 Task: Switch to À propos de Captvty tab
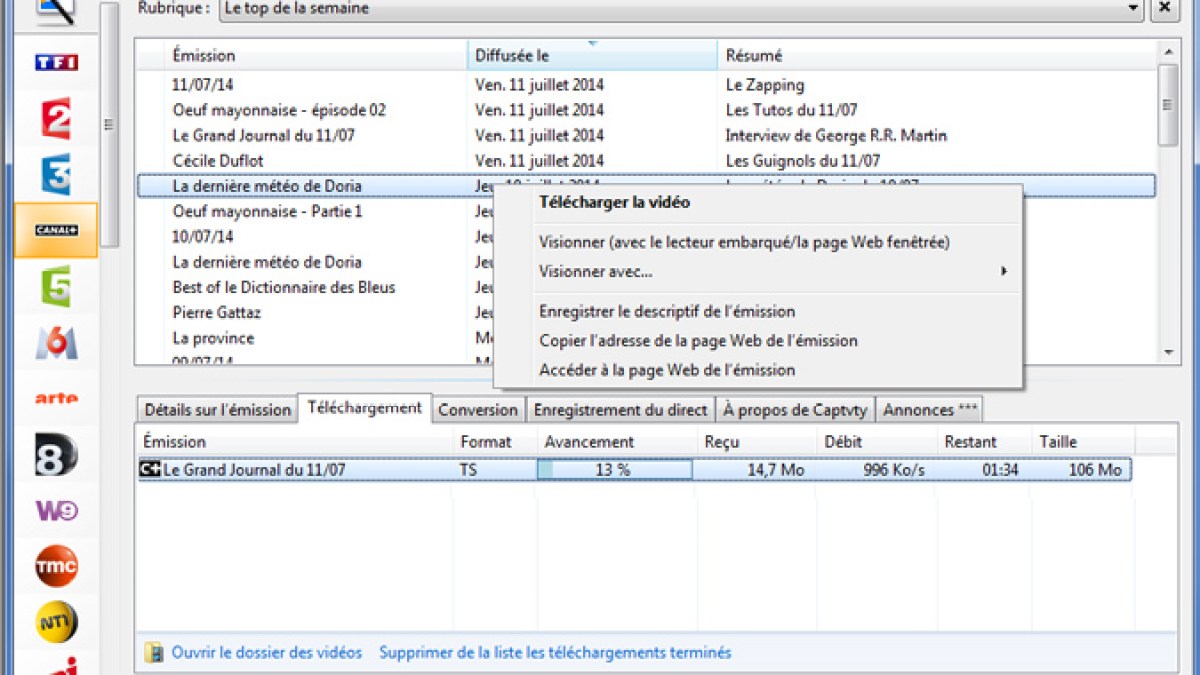795,410
